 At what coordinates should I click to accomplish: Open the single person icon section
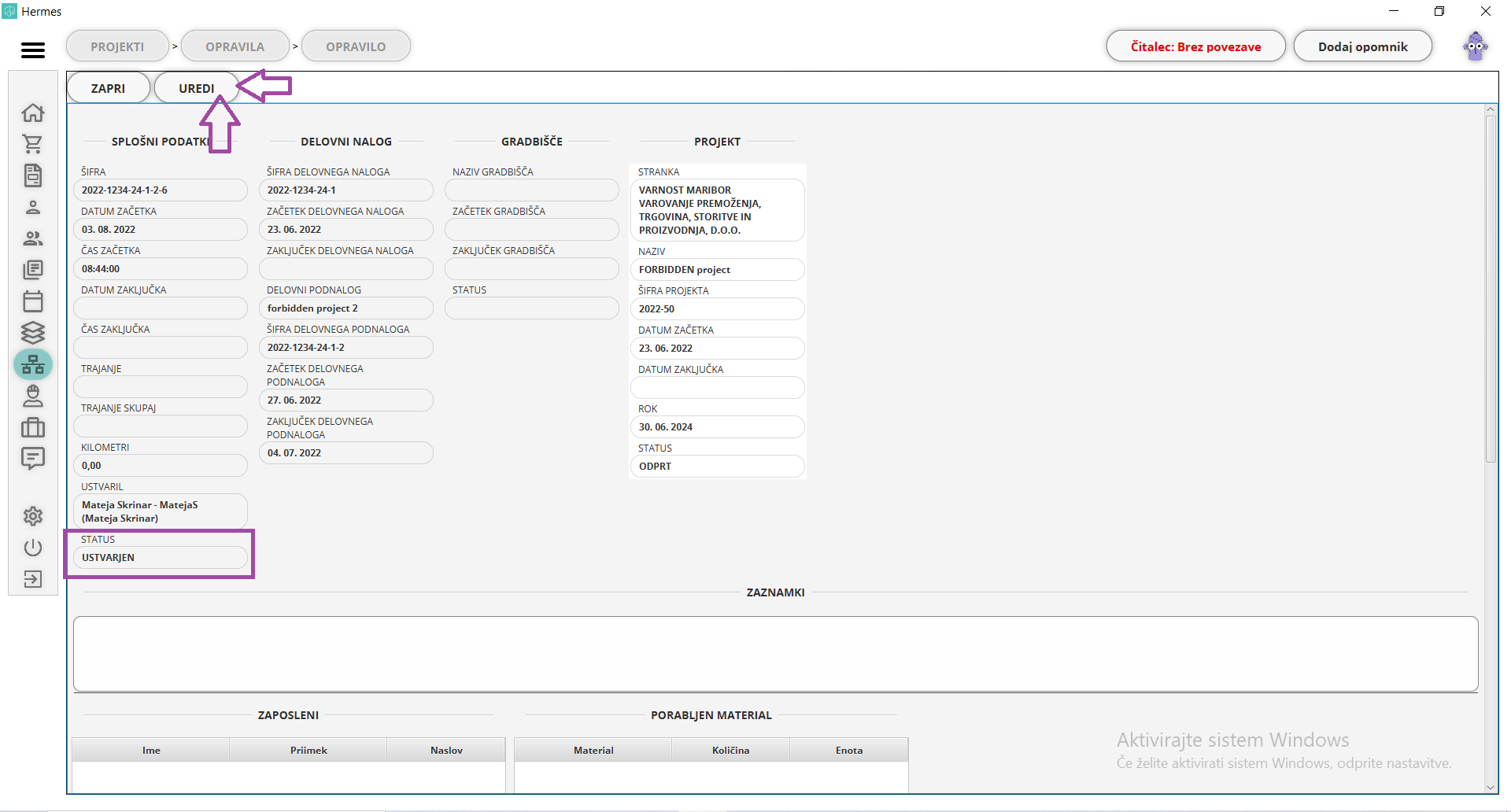click(x=33, y=207)
